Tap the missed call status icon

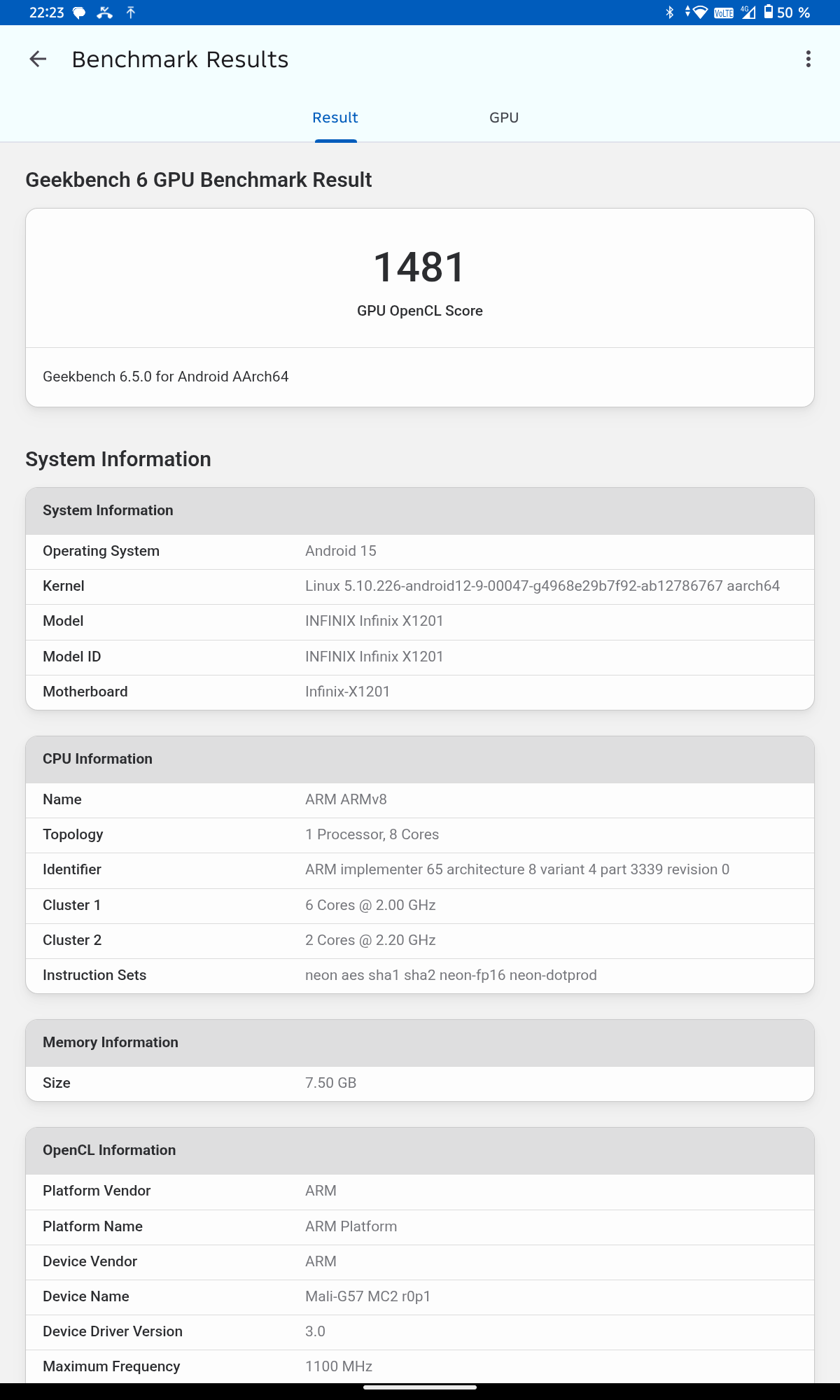[x=105, y=13]
